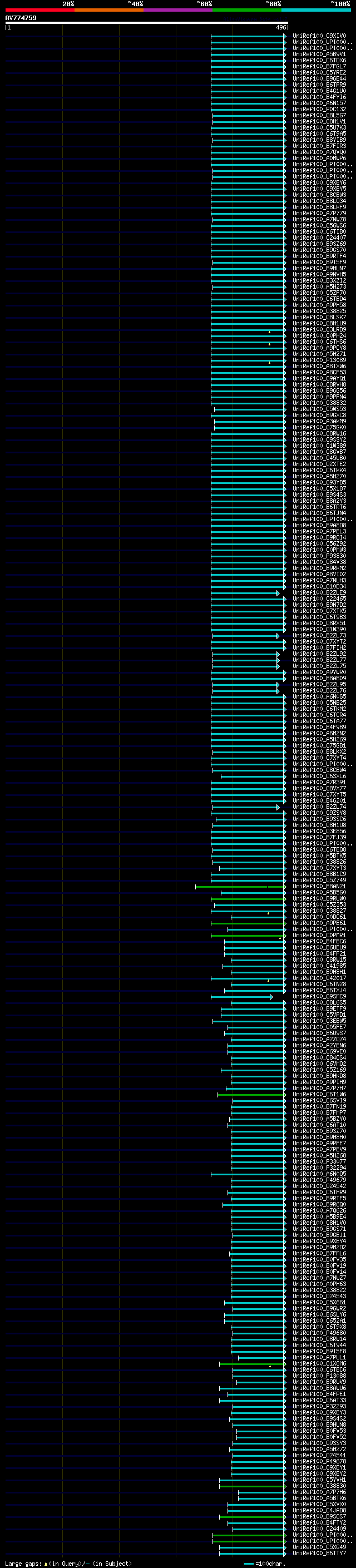Select hit UniRef100_P0C132
The width and height of the screenshot is (356, 1568).
click(x=319, y=110)
